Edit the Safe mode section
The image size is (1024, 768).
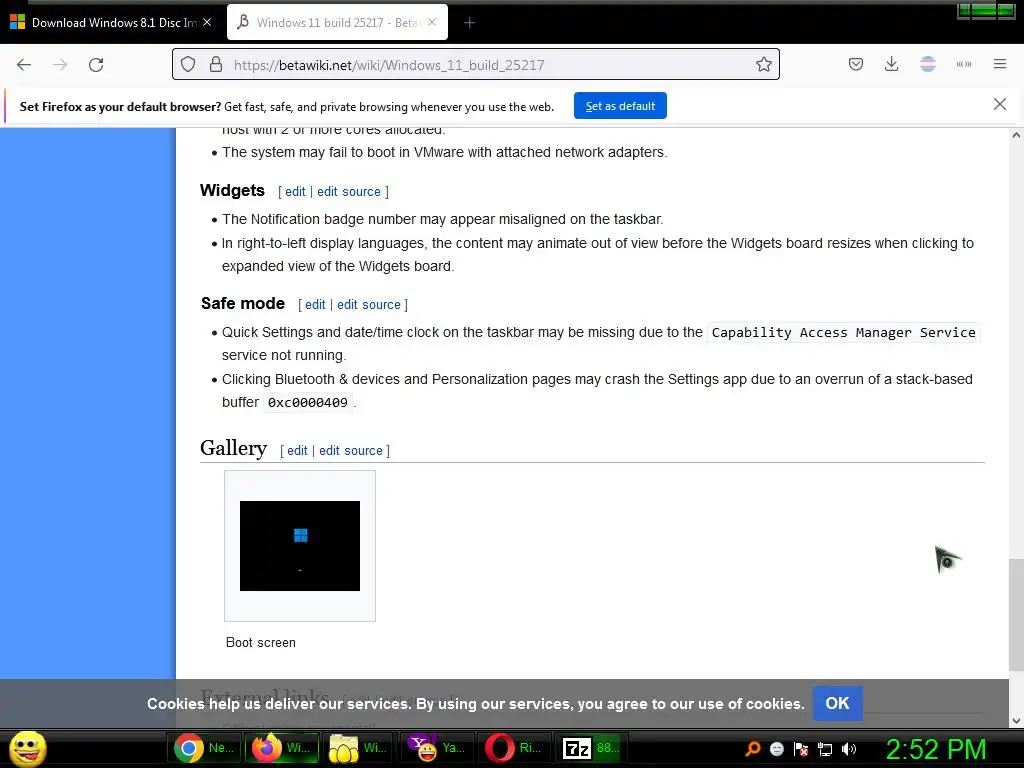[x=315, y=304]
